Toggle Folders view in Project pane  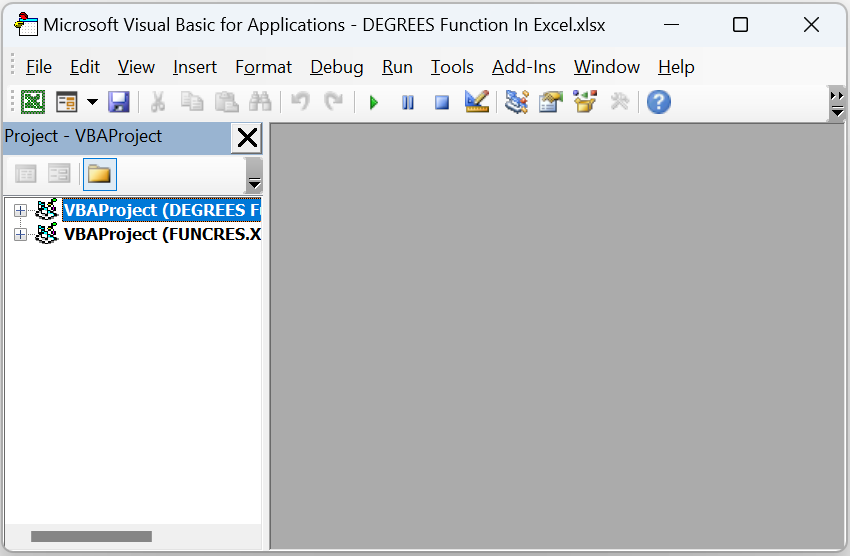pos(100,174)
